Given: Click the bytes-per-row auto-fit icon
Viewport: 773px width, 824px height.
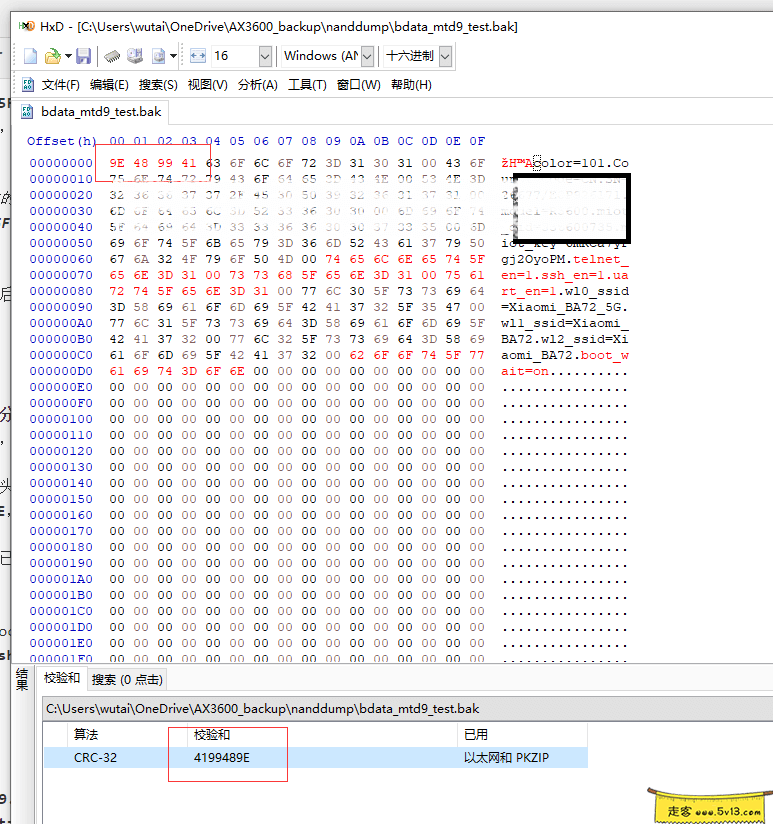Looking at the screenshot, I should pyautogui.click(x=198, y=56).
